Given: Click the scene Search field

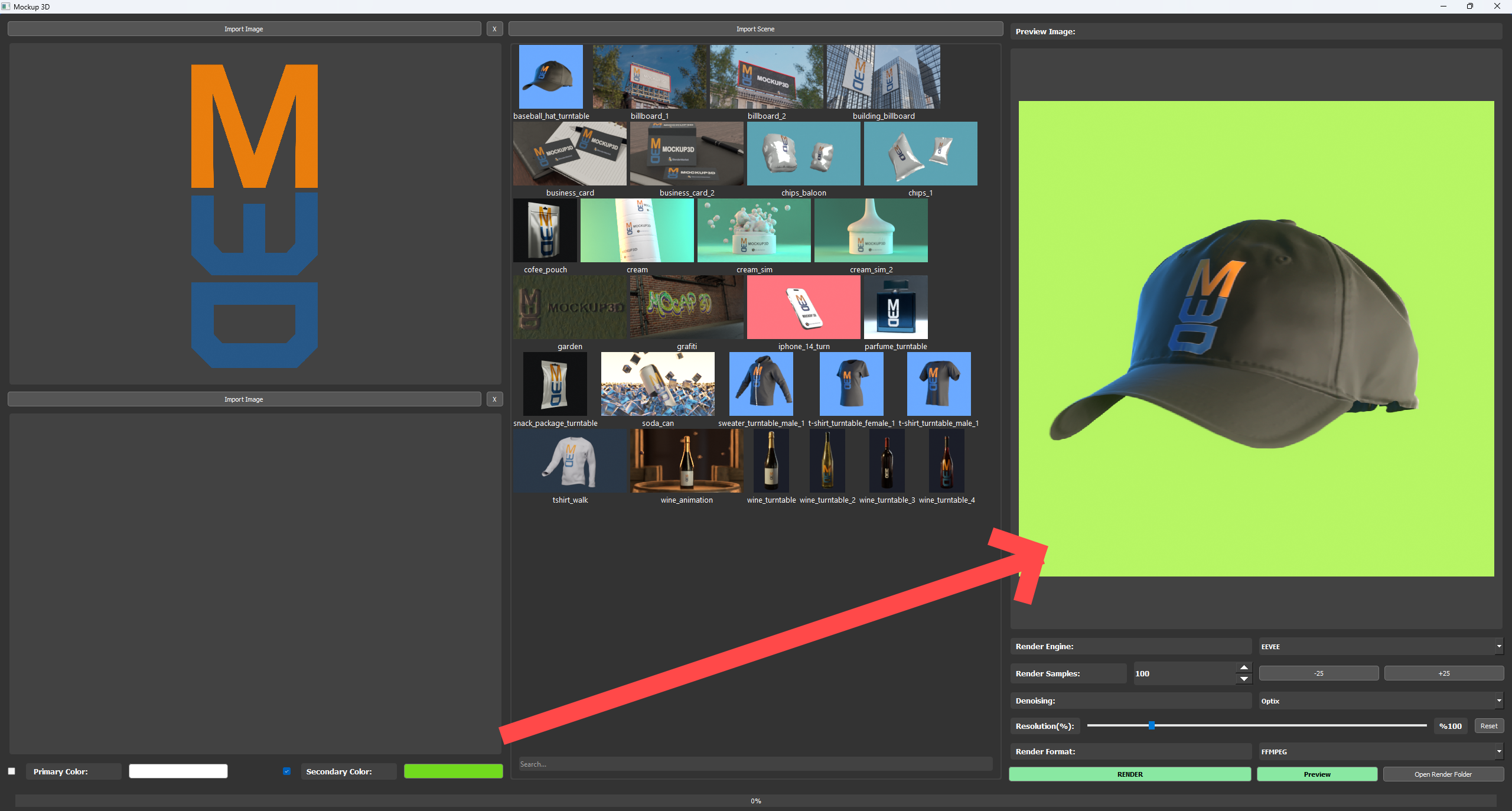Looking at the screenshot, I should click(755, 764).
